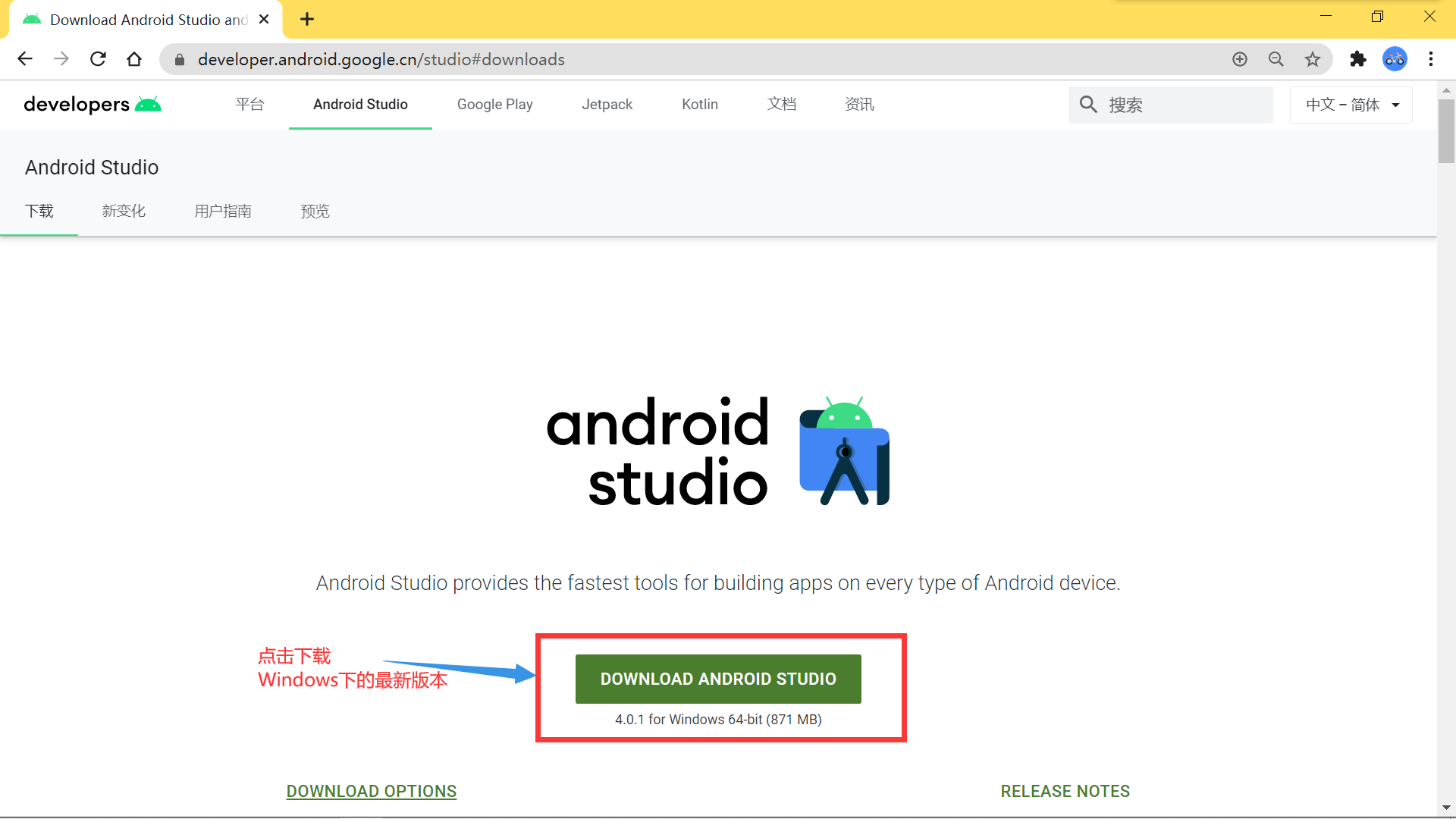
Task: Reload the page with refresh icon
Action: click(98, 59)
